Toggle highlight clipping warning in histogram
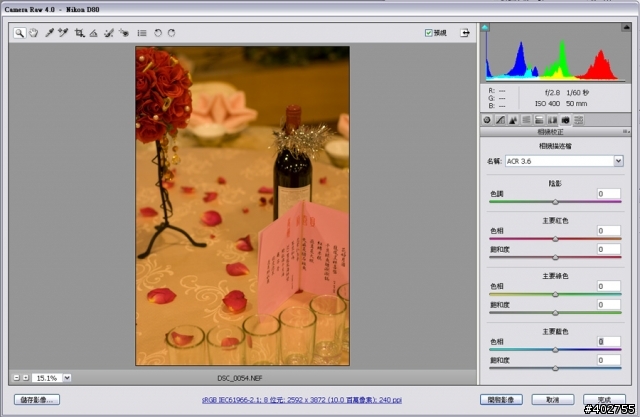This screenshot has width=640, height=417. point(625,29)
